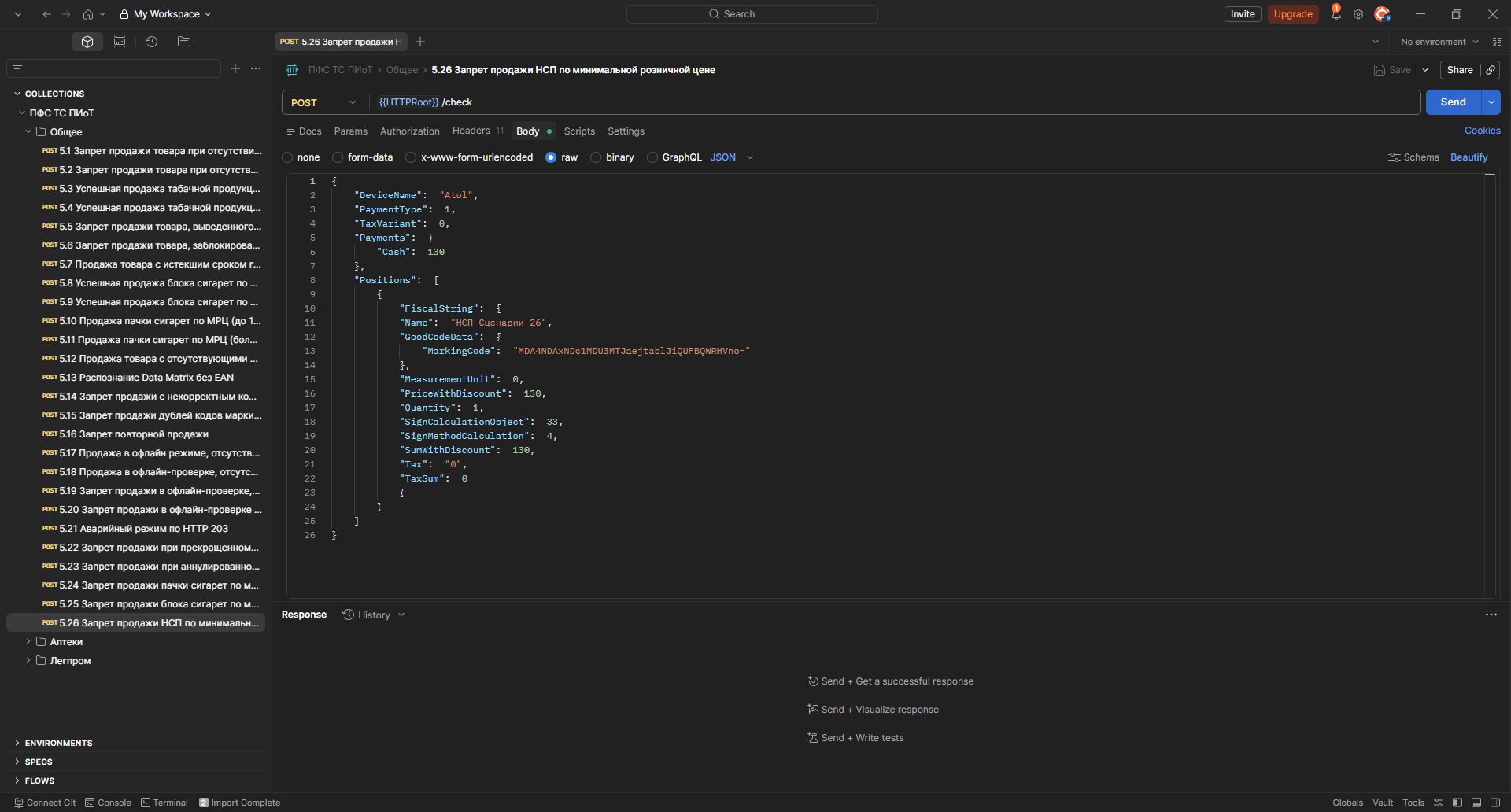Open Terminal in status bar

[x=164, y=803]
